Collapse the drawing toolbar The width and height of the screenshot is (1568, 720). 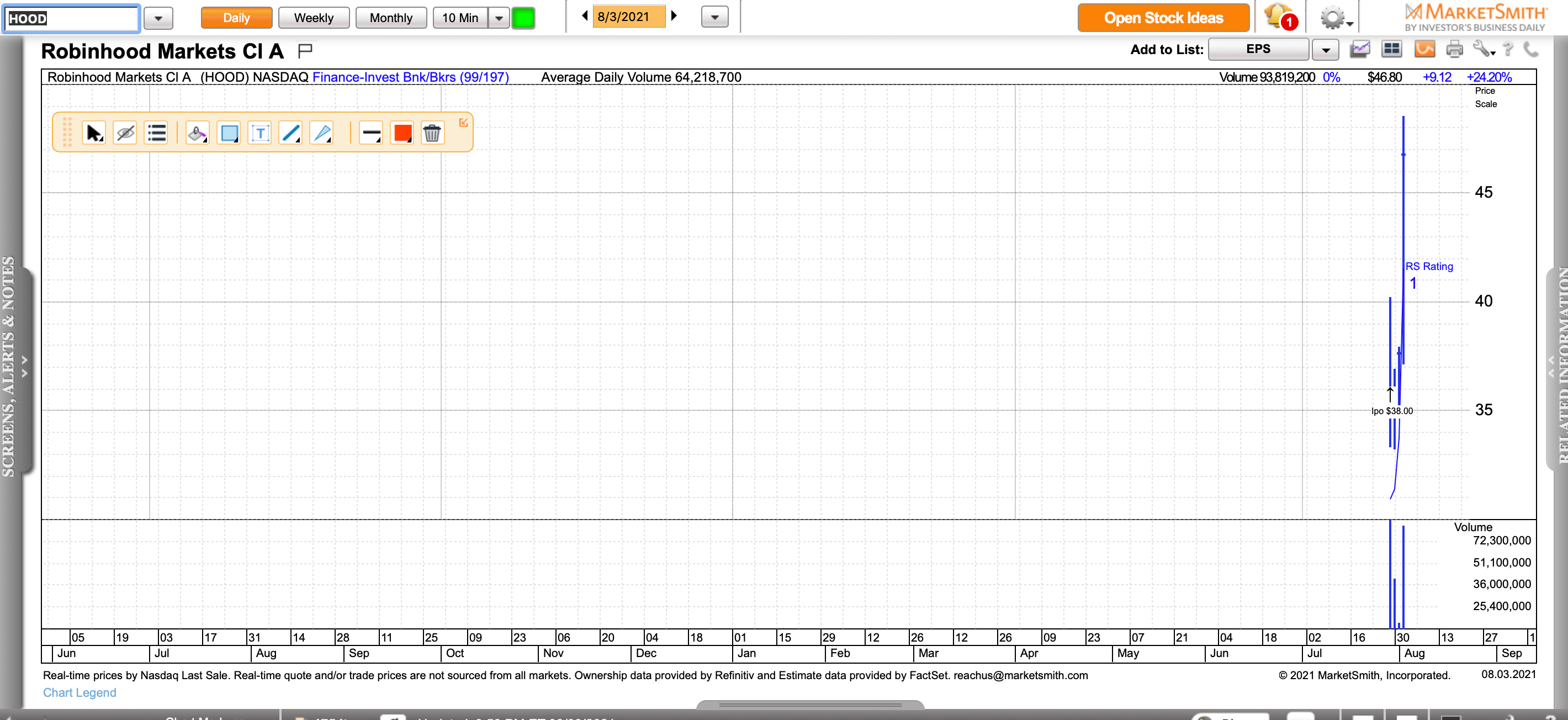(463, 123)
